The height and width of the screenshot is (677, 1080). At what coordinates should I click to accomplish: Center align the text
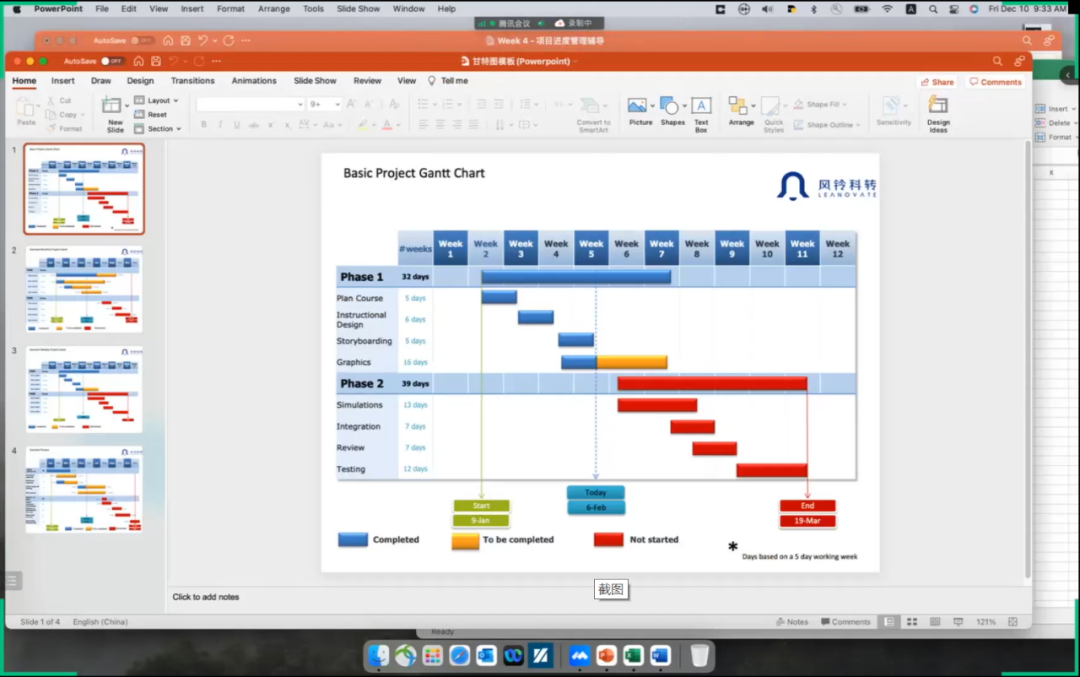pos(440,125)
